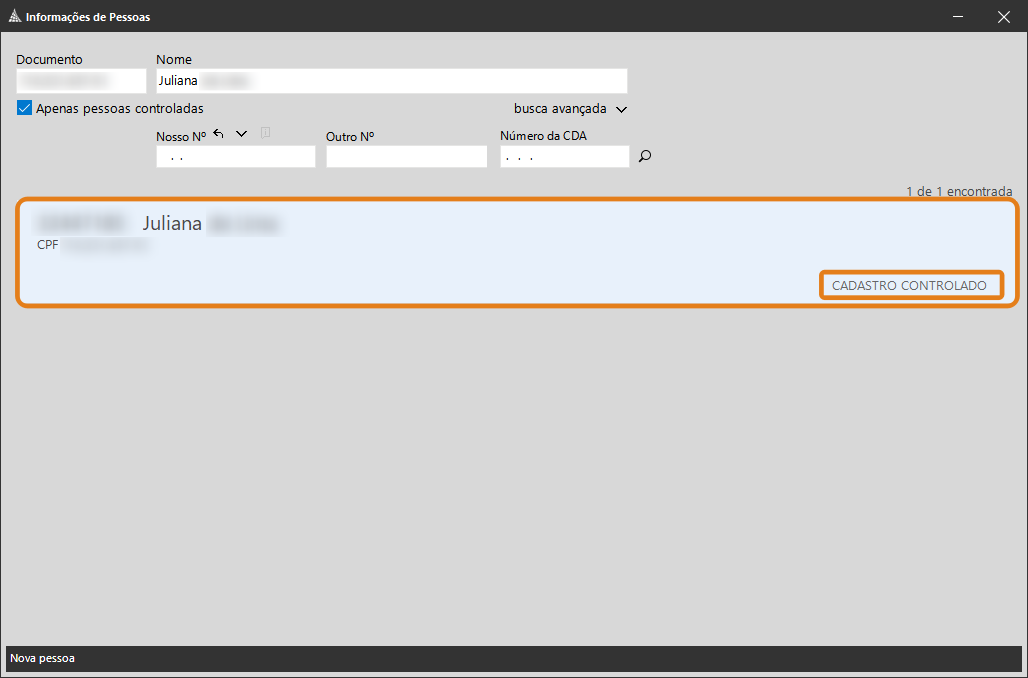Viewport: 1028px width, 678px height.
Task: Minimize the Informações de Pessoas window
Action: pyautogui.click(x=957, y=16)
